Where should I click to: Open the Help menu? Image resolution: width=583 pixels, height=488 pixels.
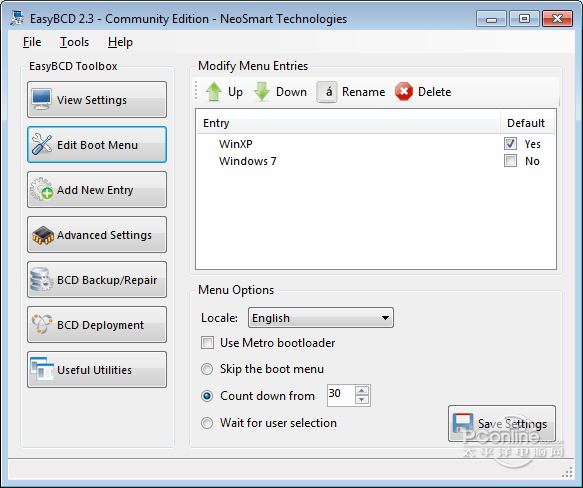point(120,42)
